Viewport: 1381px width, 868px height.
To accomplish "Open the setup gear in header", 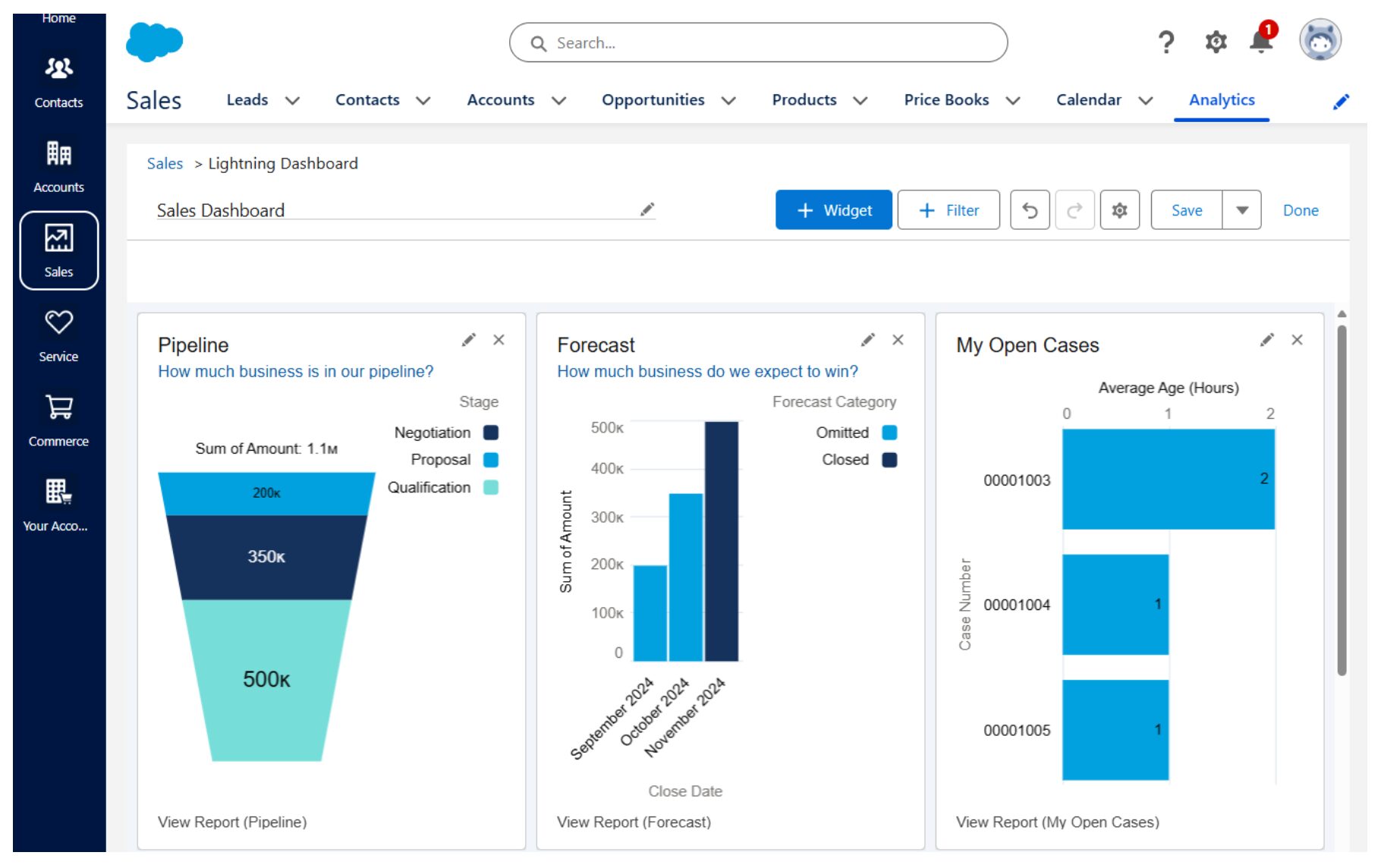I will click(x=1216, y=42).
